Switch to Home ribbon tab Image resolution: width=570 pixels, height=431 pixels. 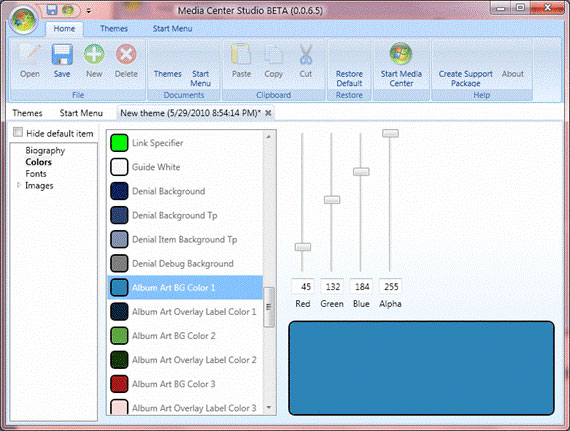(64, 29)
